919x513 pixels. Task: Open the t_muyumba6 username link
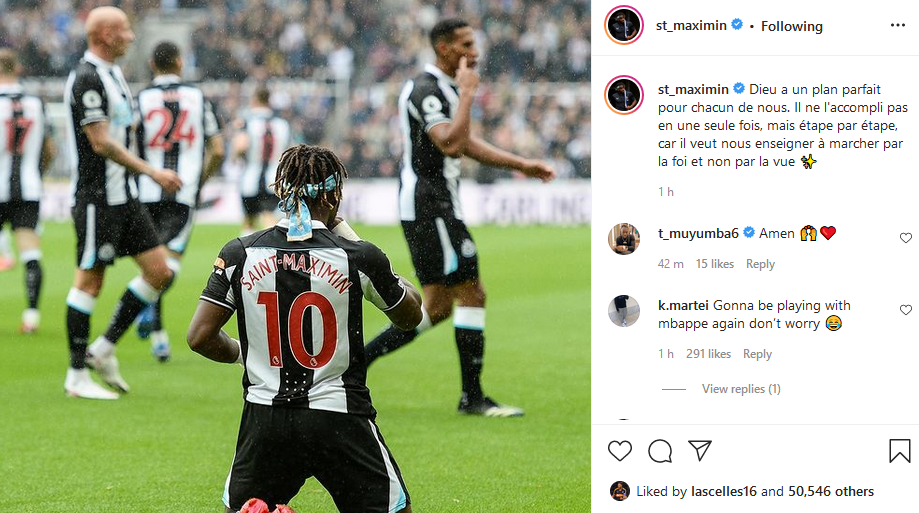698,233
